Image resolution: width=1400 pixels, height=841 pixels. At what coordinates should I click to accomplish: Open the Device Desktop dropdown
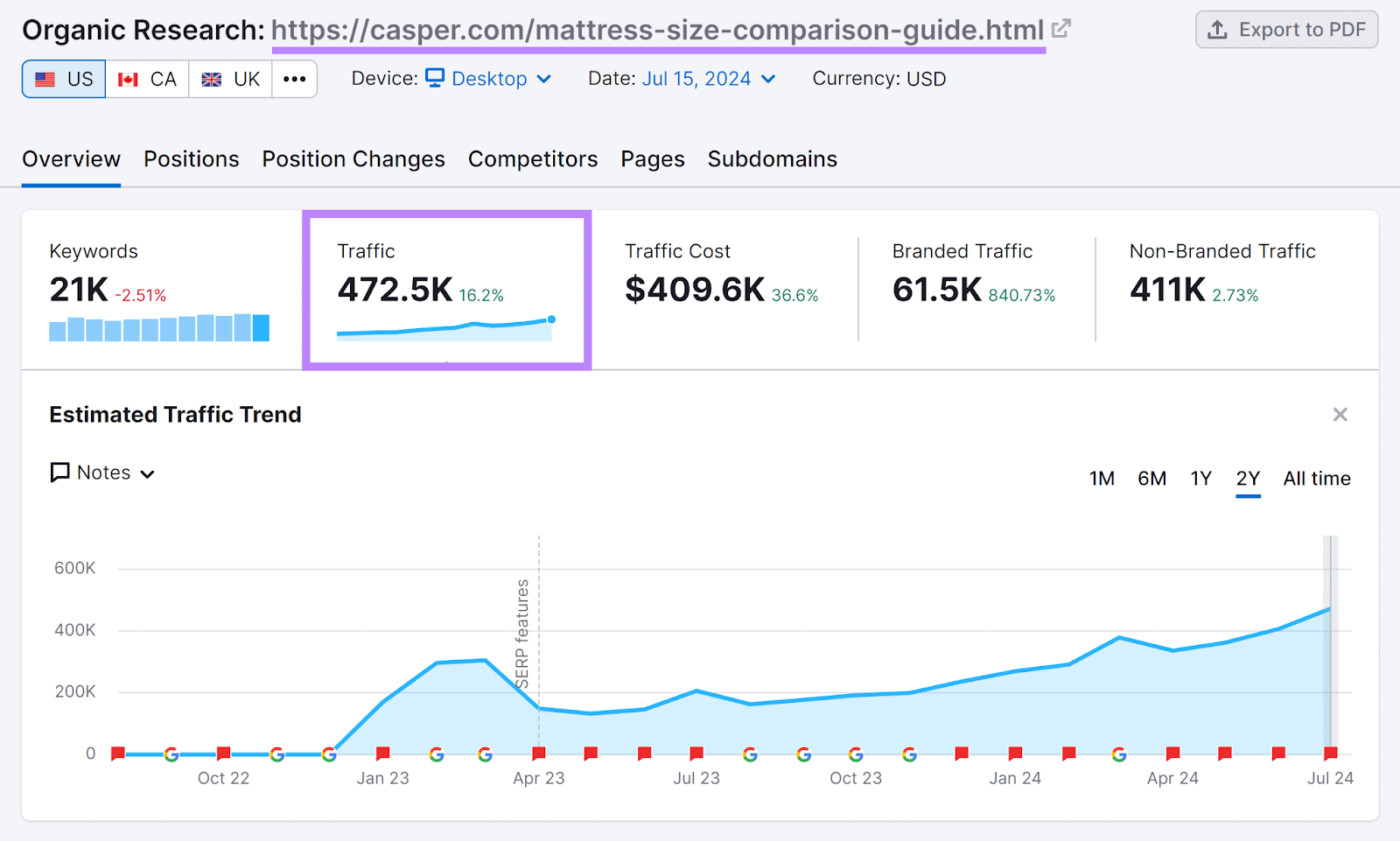[488, 79]
